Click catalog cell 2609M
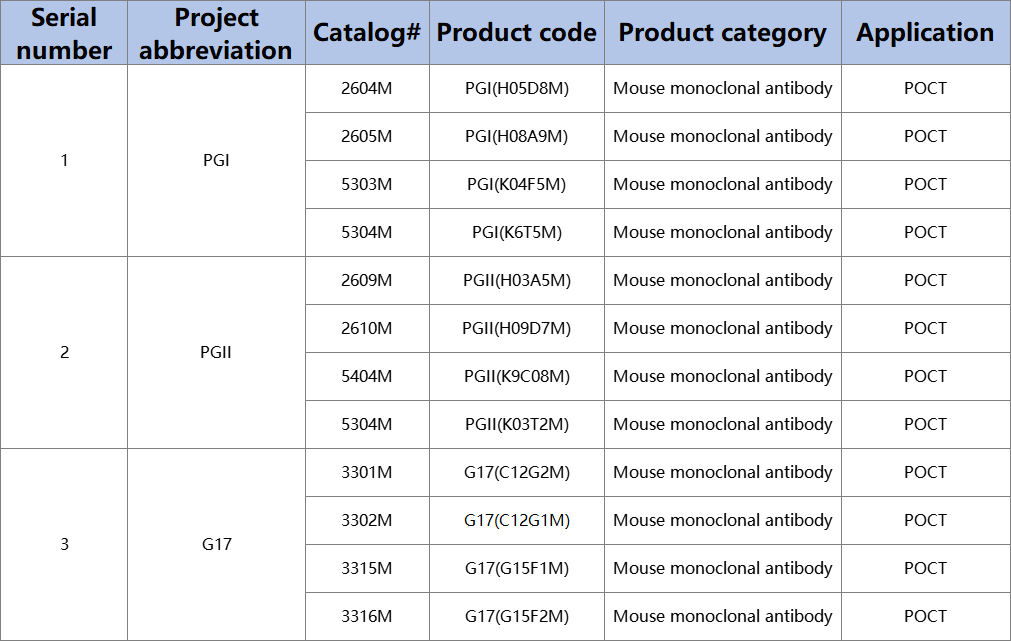The image size is (1011, 641). click(x=367, y=281)
